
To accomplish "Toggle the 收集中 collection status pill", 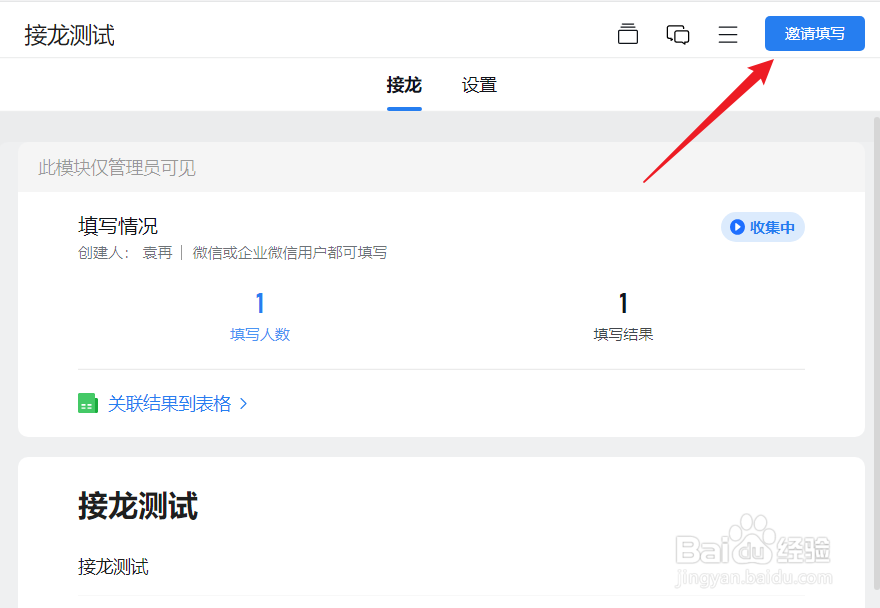I will [763, 227].
